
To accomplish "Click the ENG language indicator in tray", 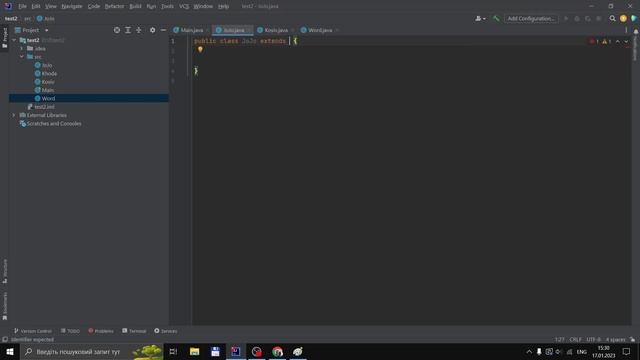I will pos(582,351).
